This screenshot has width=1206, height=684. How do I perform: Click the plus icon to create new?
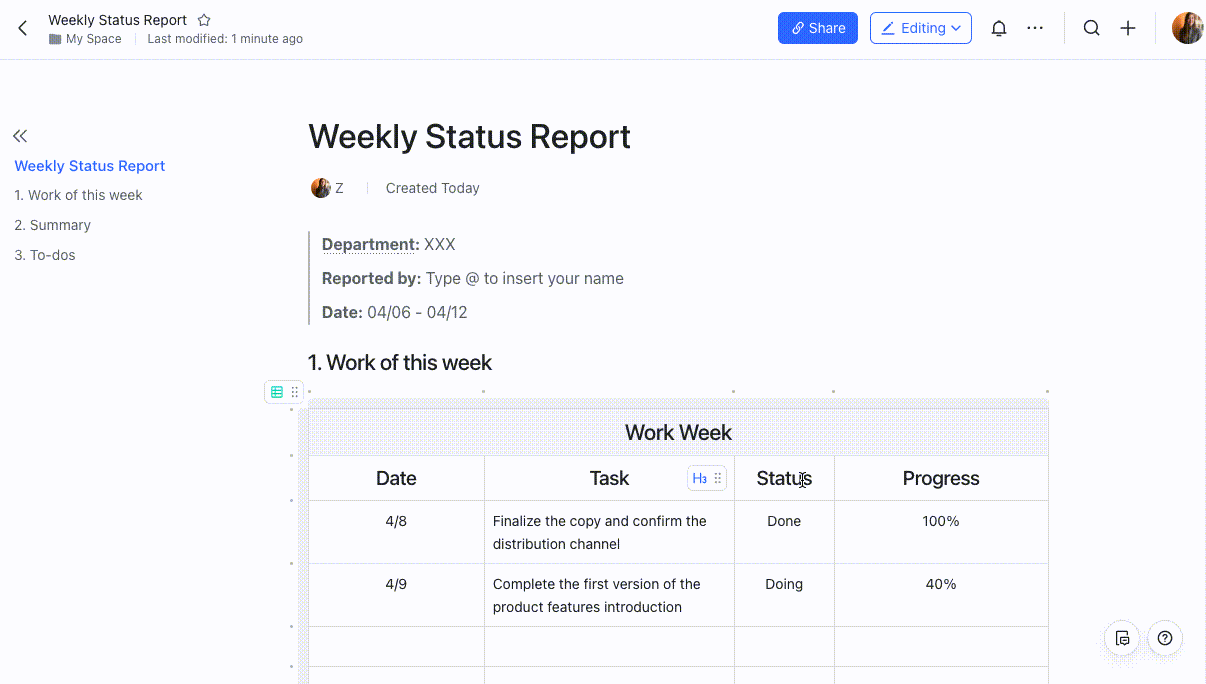click(x=1127, y=28)
